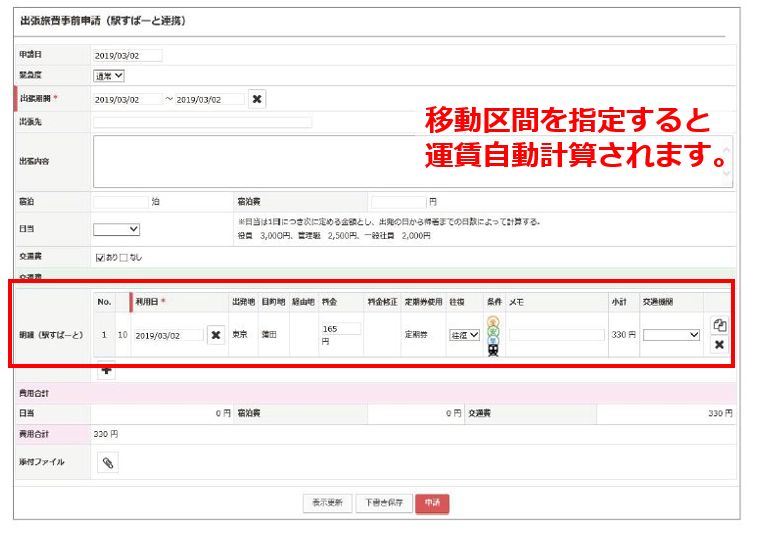Focus the 宿泊 nights input field
Screen dimensions: 761x544
(x=120, y=201)
